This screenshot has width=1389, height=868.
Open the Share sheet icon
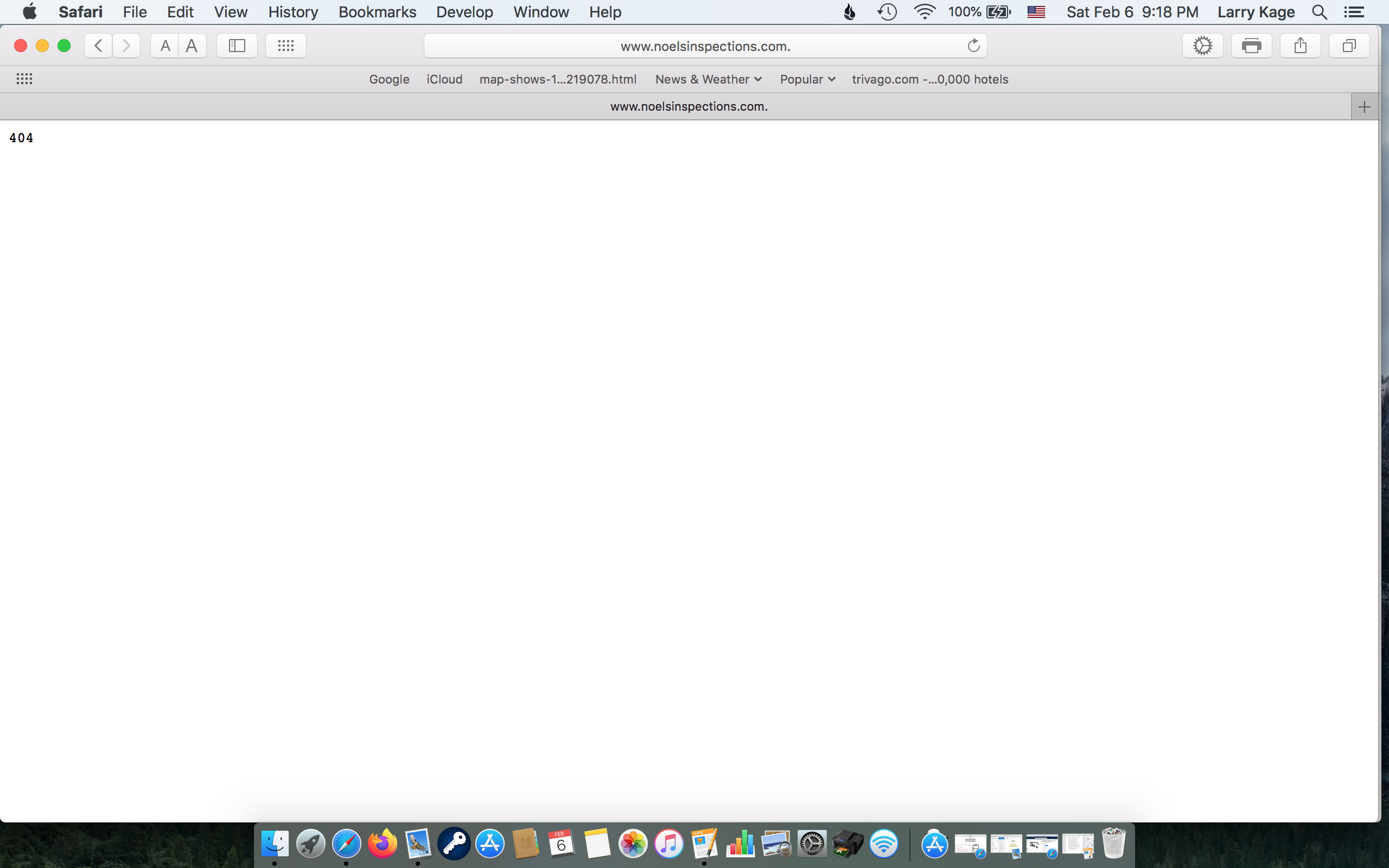(x=1300, y=46)
